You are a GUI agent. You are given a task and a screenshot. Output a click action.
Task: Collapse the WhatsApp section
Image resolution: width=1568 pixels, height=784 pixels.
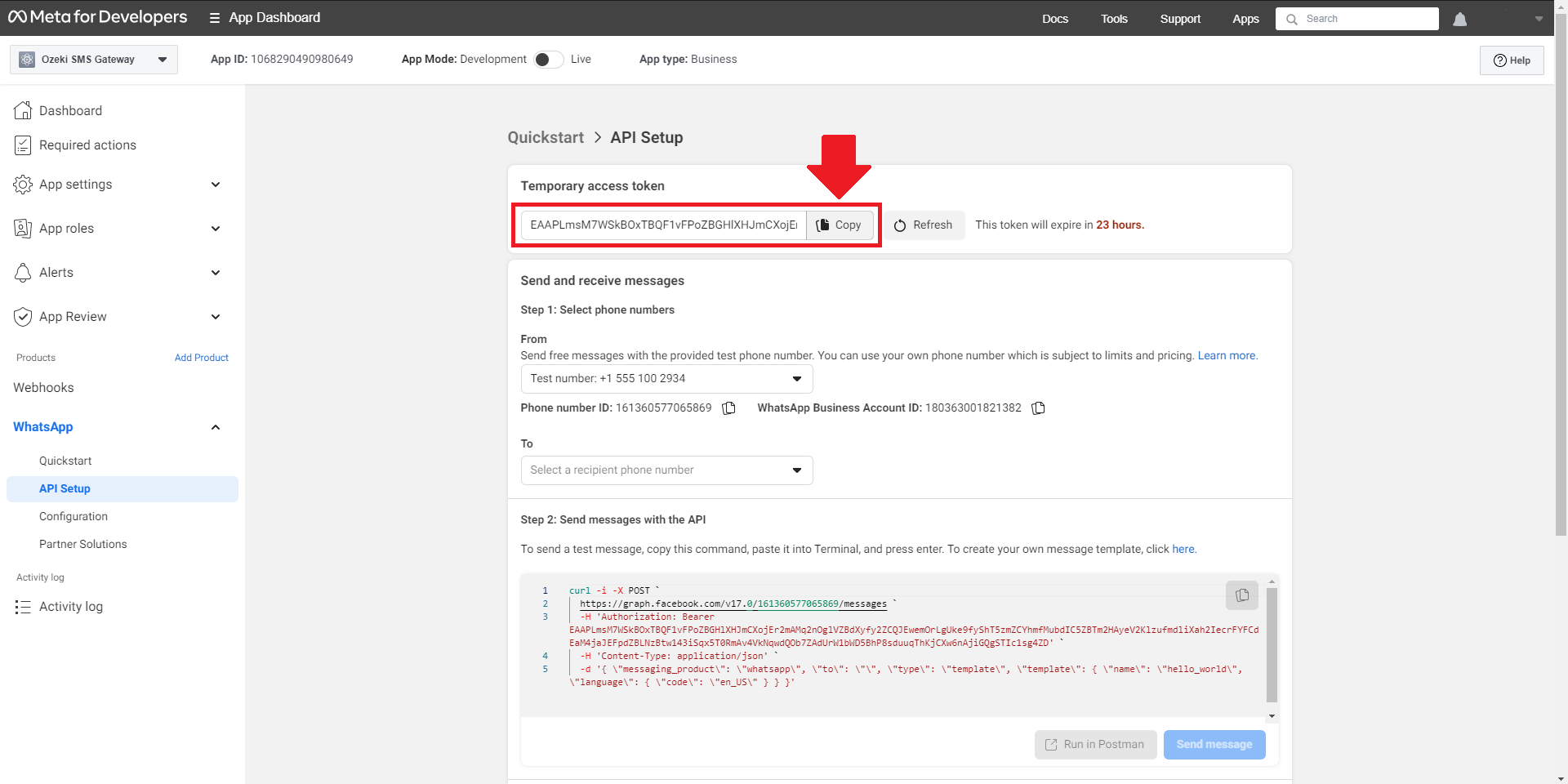216,427
